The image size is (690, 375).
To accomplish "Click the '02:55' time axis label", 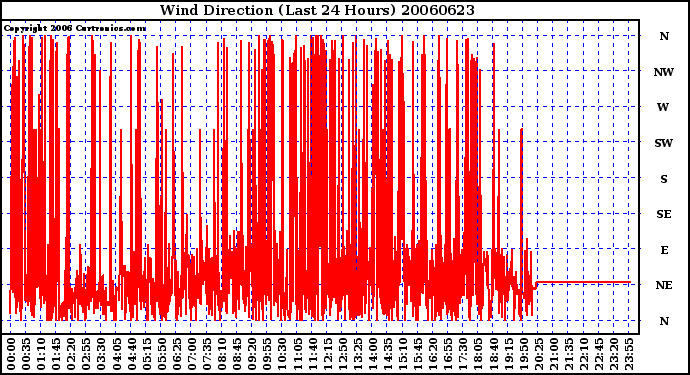I will (x=86, y=354).
